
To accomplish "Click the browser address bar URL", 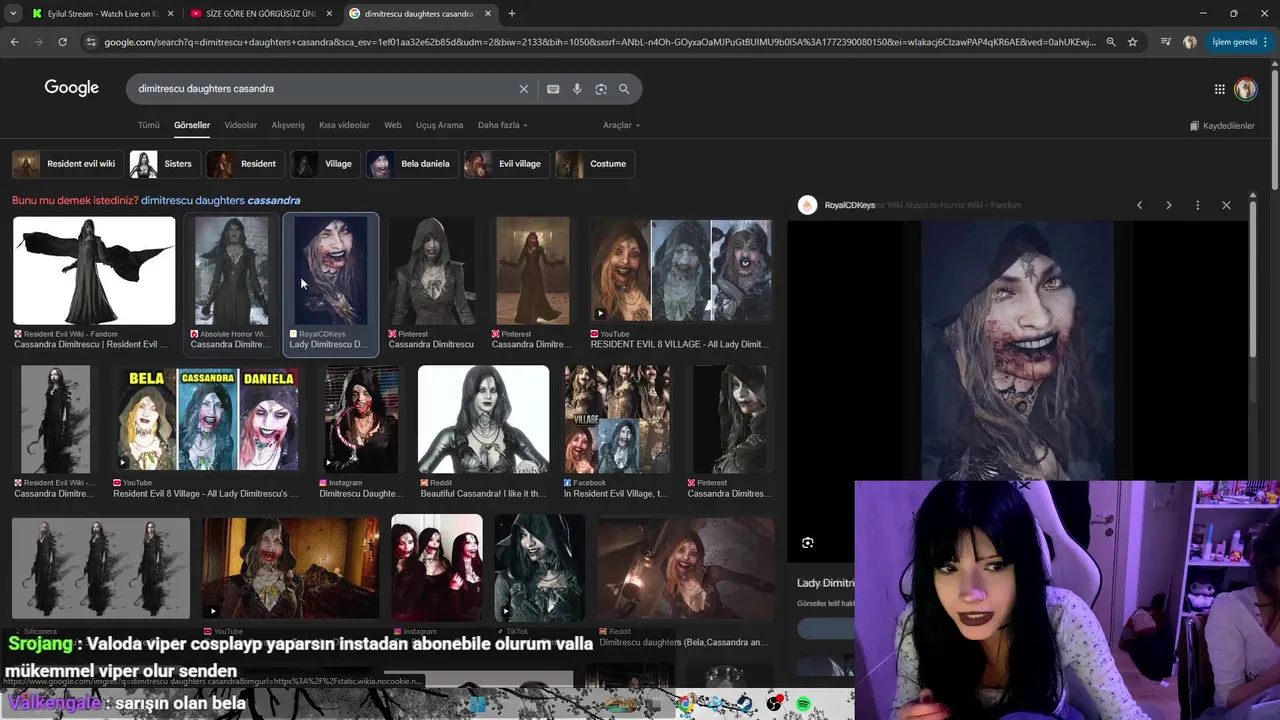I will (600, 42).
